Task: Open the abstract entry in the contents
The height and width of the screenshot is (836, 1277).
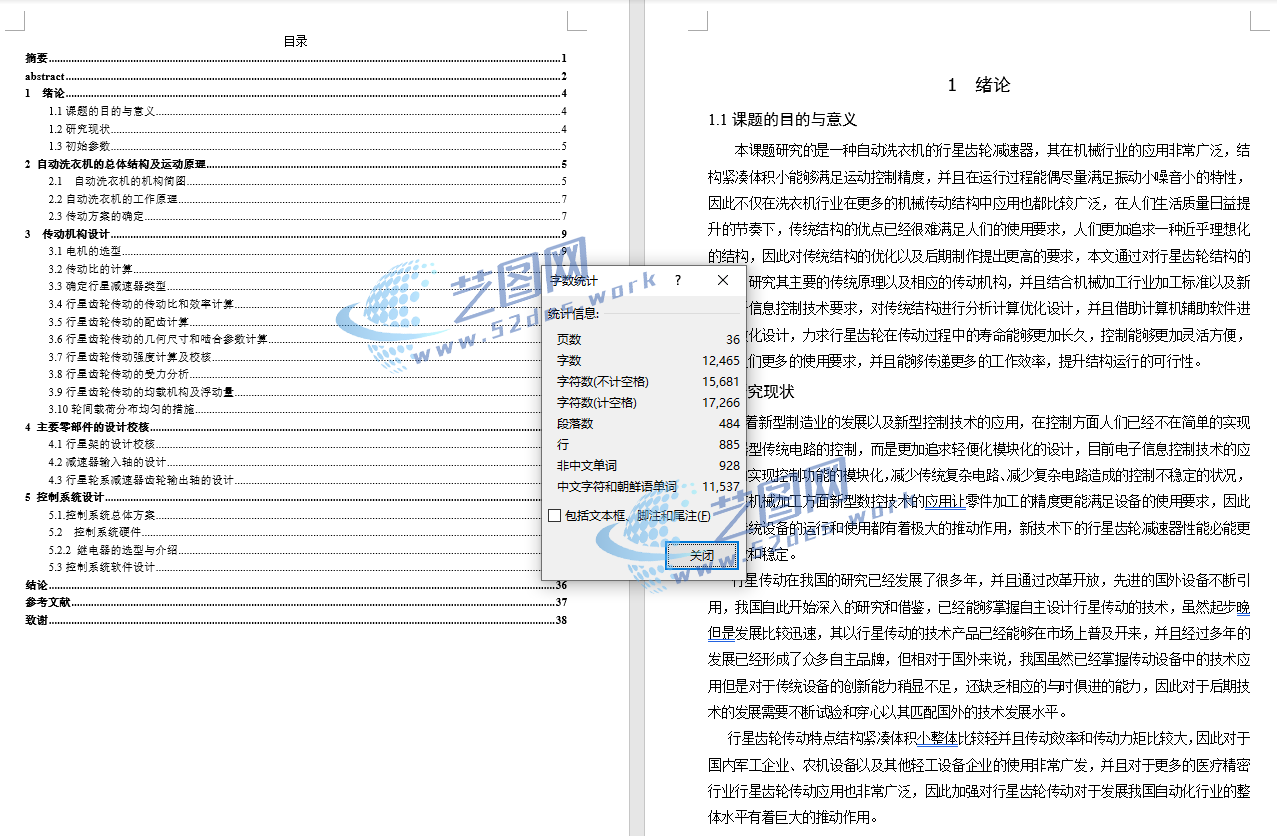Action: tap(296, 76)
